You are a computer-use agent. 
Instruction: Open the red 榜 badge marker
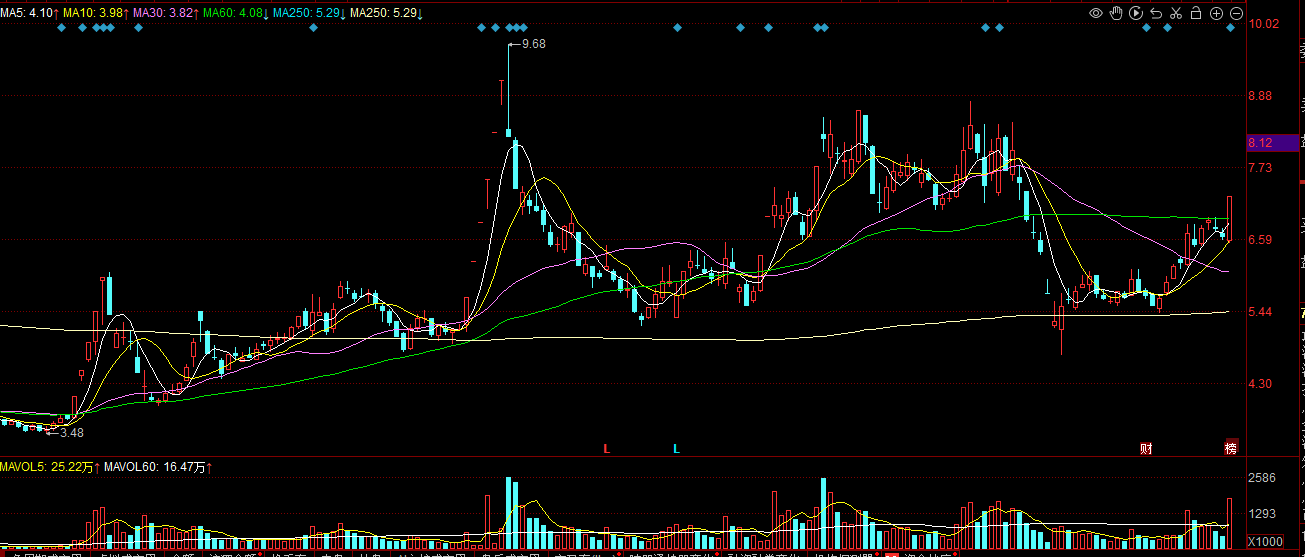coord(1231,448)
